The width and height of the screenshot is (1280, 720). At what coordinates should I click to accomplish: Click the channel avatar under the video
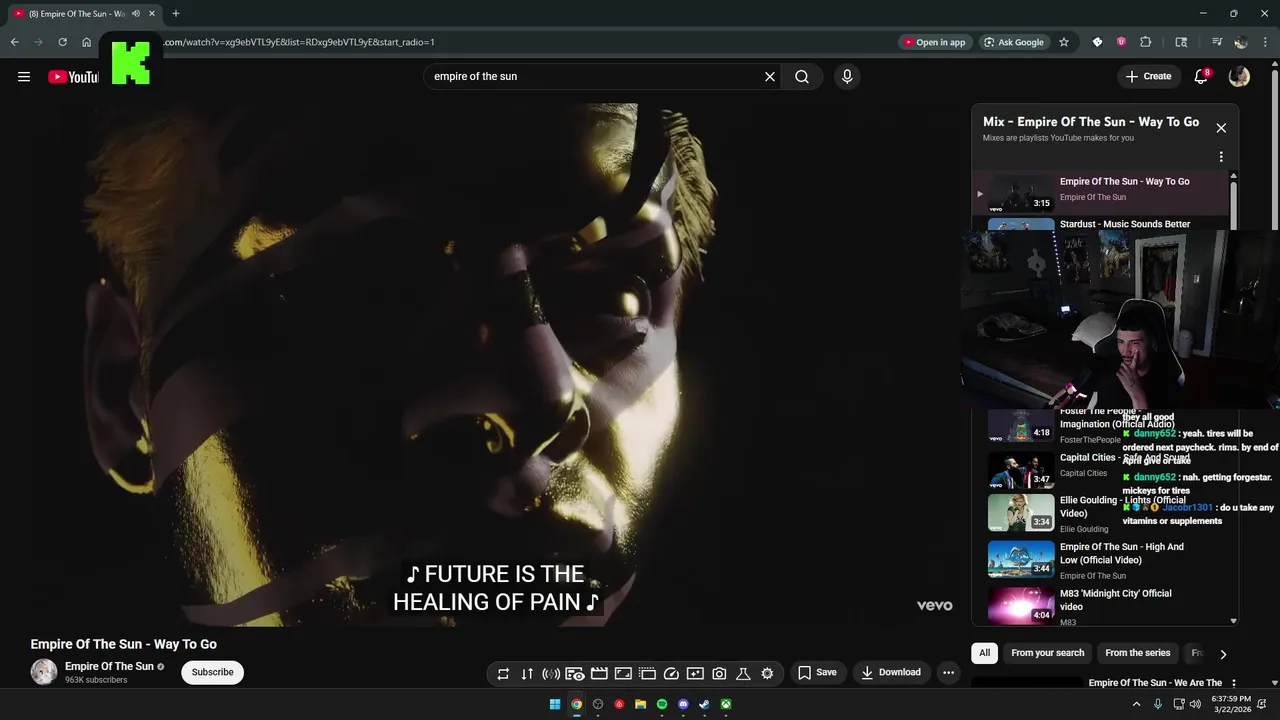44,672
